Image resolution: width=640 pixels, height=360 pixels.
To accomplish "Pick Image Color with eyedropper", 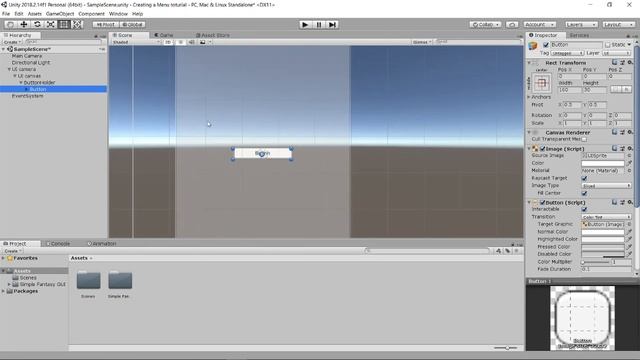I will [x=629, y=163].
